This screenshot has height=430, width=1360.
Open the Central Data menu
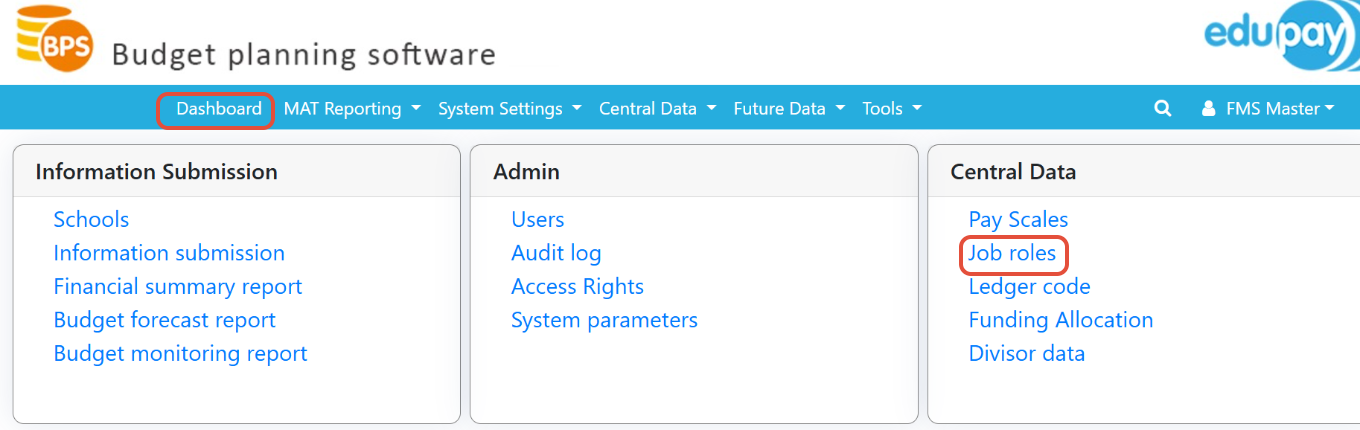[657, 109]
